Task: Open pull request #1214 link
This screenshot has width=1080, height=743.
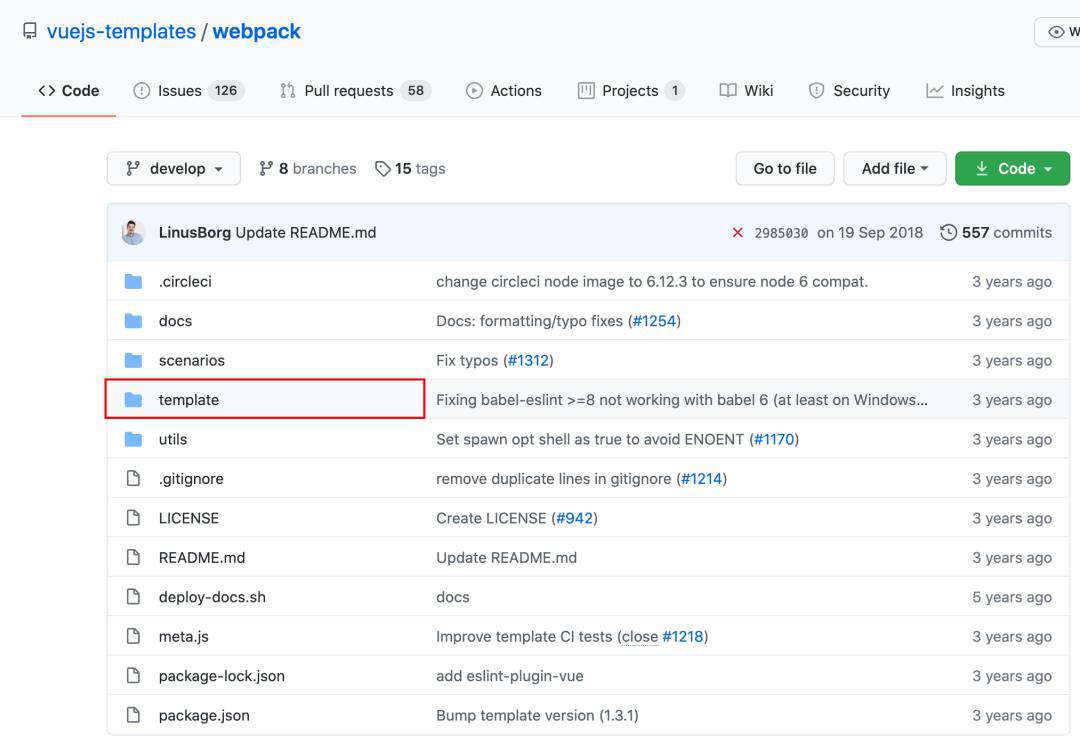Action: pos(702,479)
